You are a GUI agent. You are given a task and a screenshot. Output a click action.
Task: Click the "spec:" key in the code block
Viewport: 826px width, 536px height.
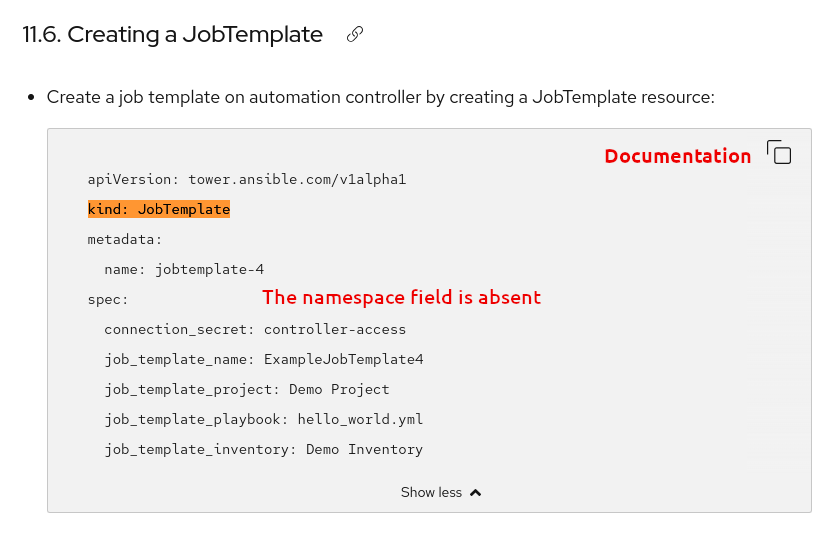pyautogui.click(x=108, y=299)
